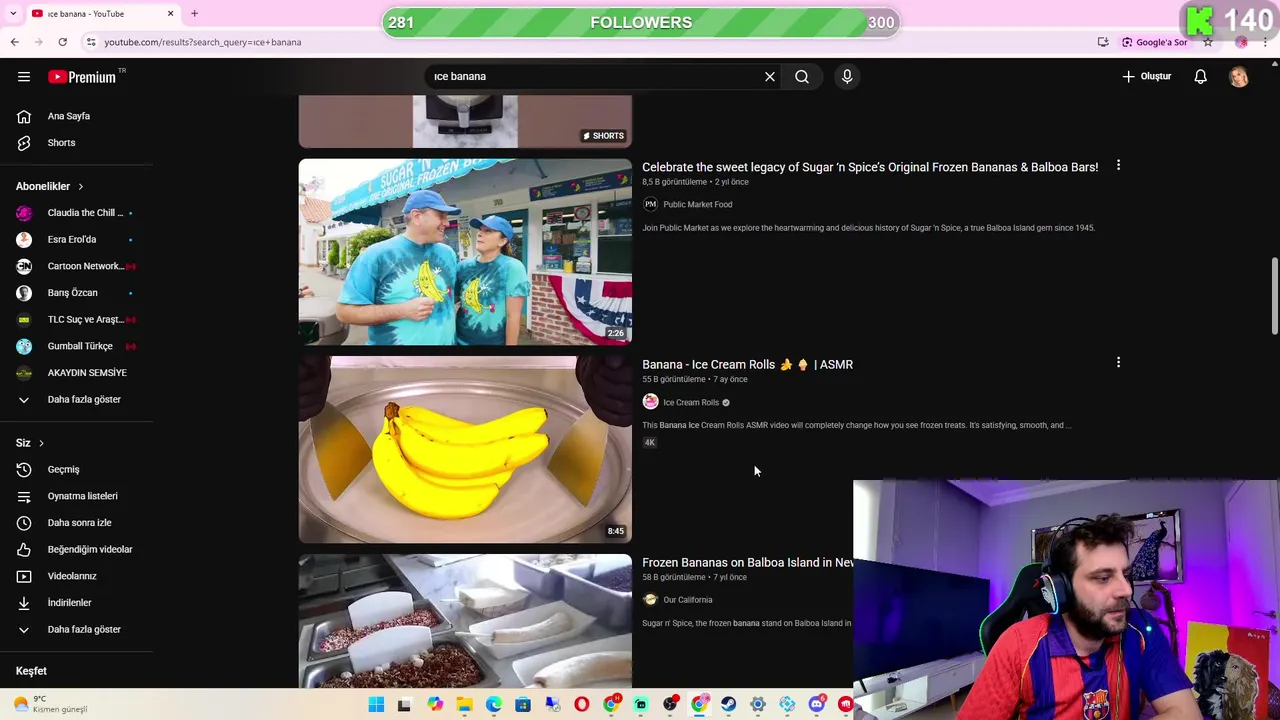Bookmark this page with the star
This screenshot has width=1280, height=720.
point(1208,42)
